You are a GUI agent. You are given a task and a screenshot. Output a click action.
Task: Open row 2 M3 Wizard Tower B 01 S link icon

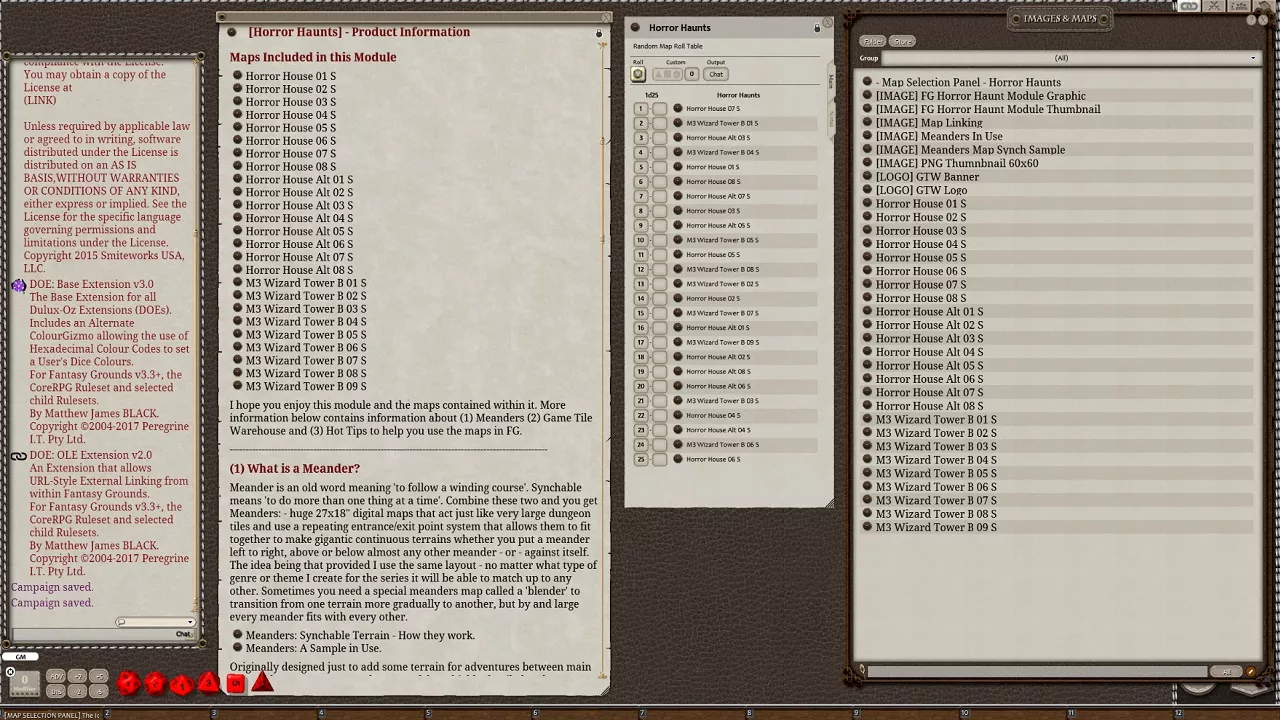677,123
